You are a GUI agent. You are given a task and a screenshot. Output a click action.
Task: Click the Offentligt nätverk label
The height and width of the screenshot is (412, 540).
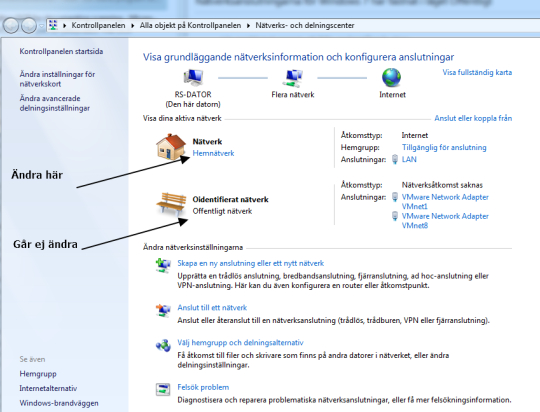pyautogui.click(x=222, y=211)
